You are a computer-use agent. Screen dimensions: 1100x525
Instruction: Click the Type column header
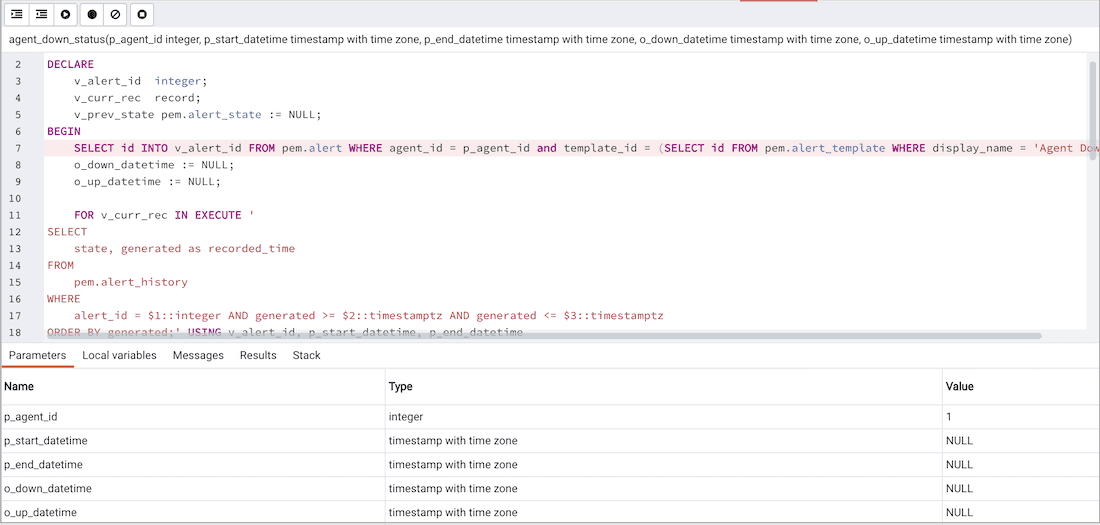400,386
